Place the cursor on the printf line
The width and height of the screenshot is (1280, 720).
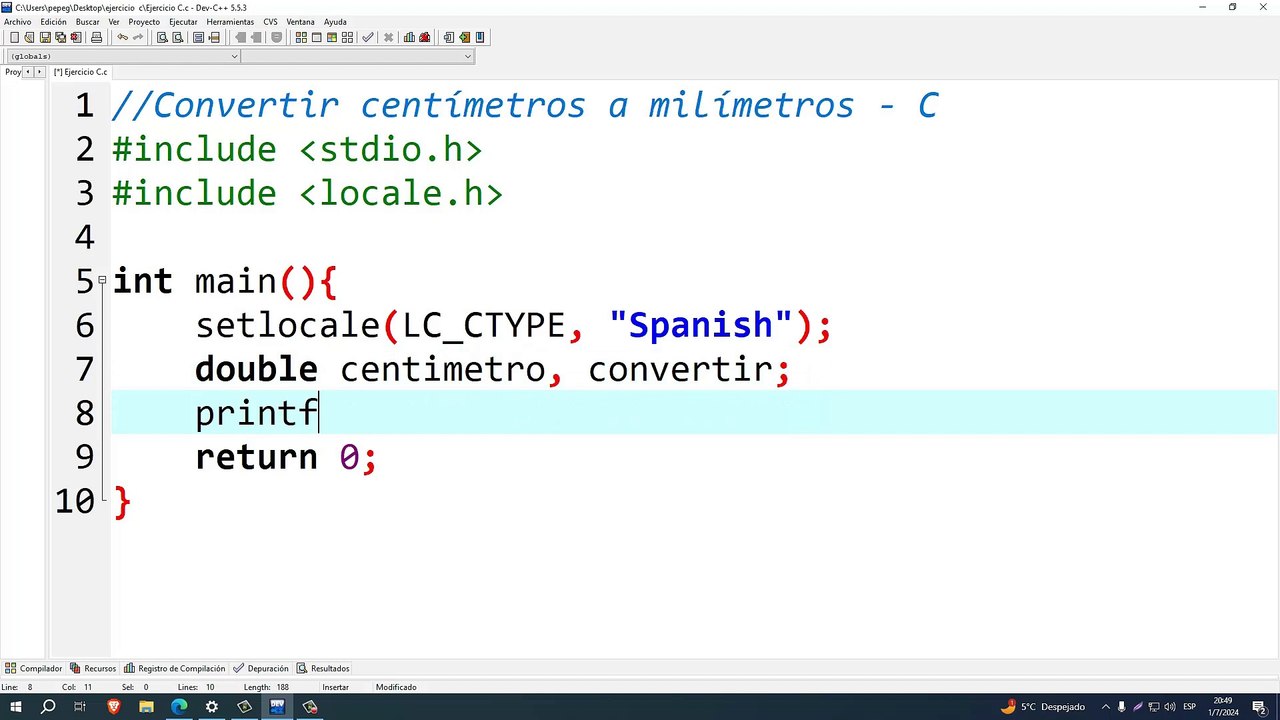(x=694, y=413)
